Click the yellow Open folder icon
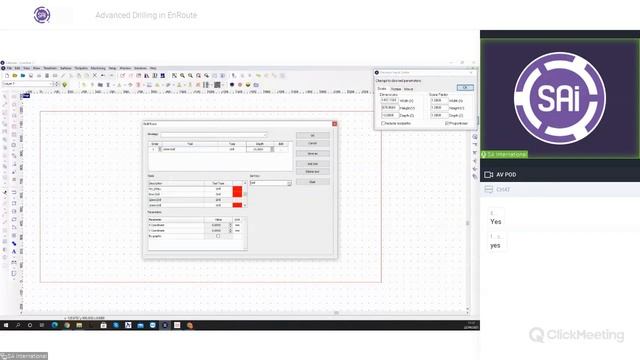 pyautogui.click(x=15, y=76)
